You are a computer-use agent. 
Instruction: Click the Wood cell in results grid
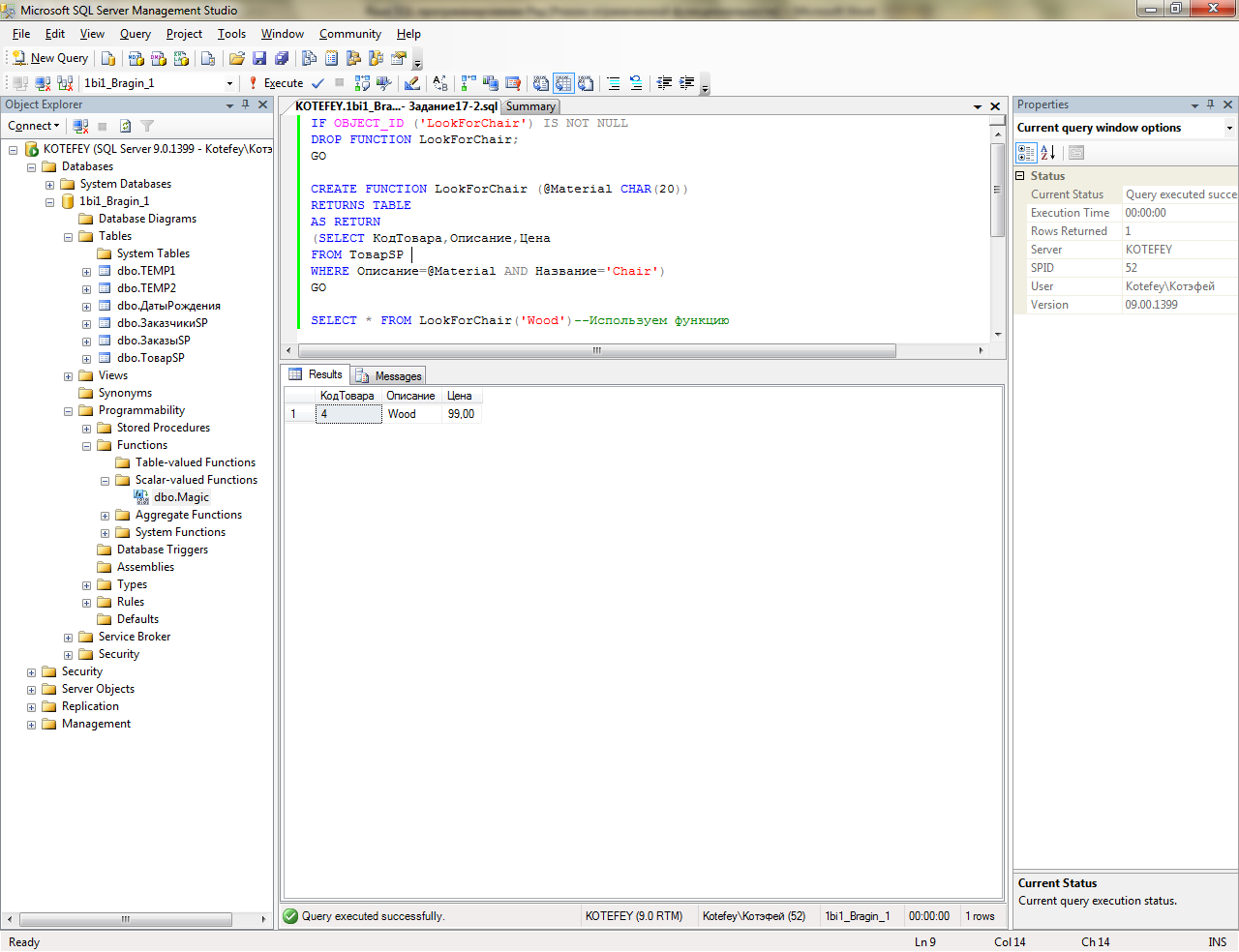(412, 414)
